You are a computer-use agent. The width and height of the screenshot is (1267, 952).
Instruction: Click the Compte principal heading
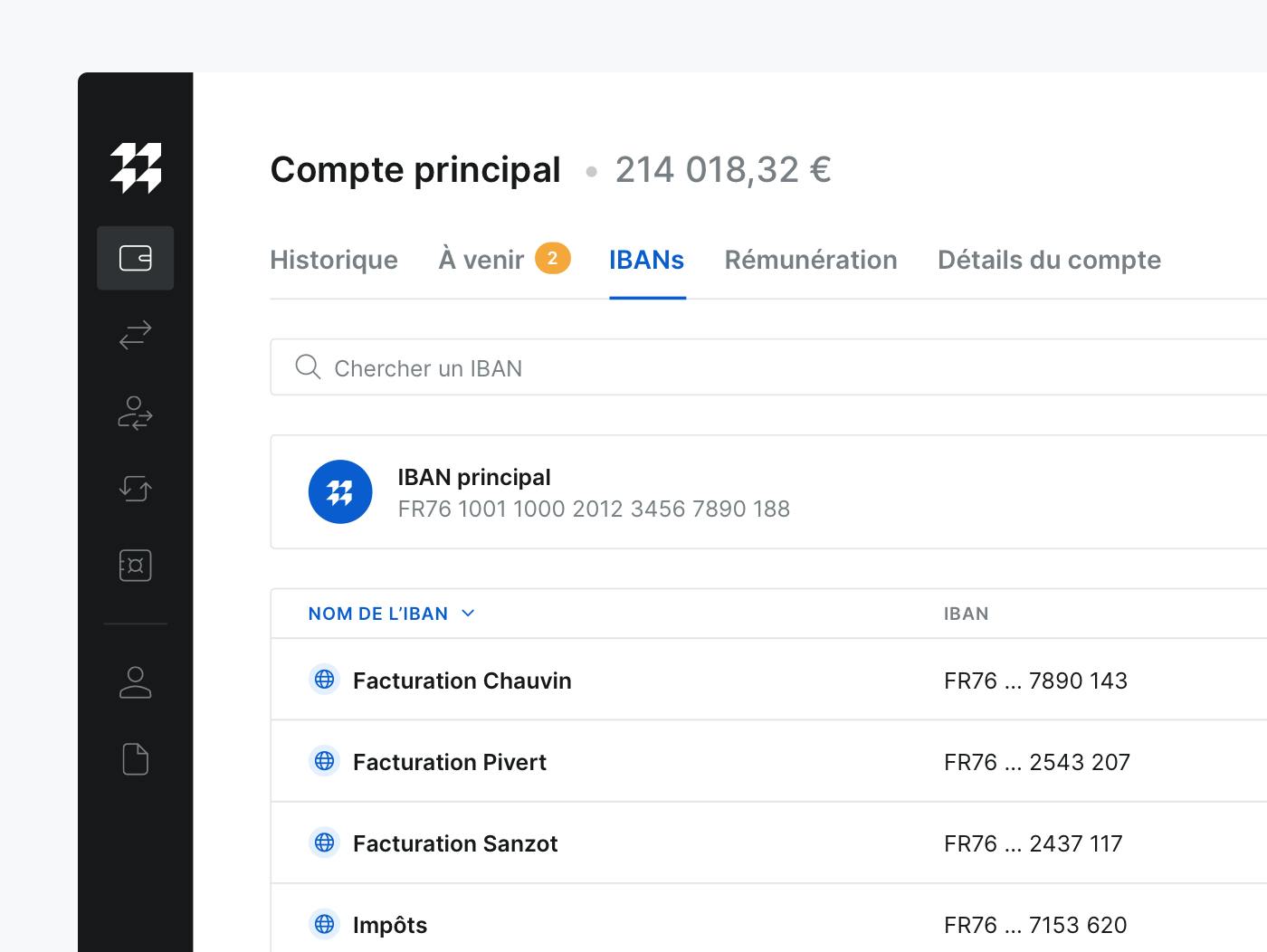tap(415, 170)
